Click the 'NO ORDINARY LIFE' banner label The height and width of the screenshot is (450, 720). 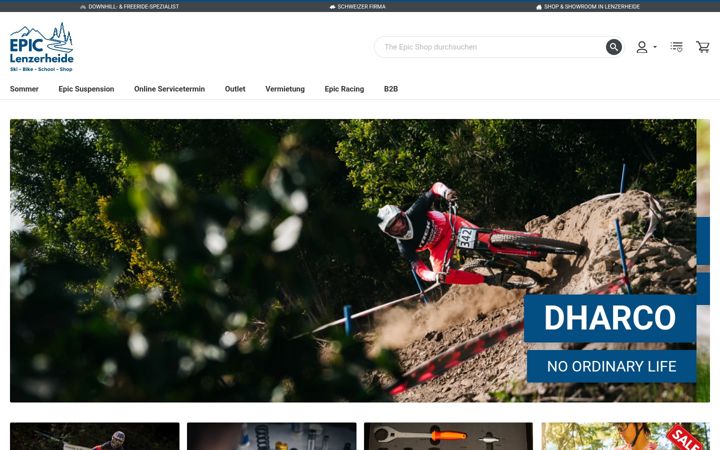tap(611, 366)
